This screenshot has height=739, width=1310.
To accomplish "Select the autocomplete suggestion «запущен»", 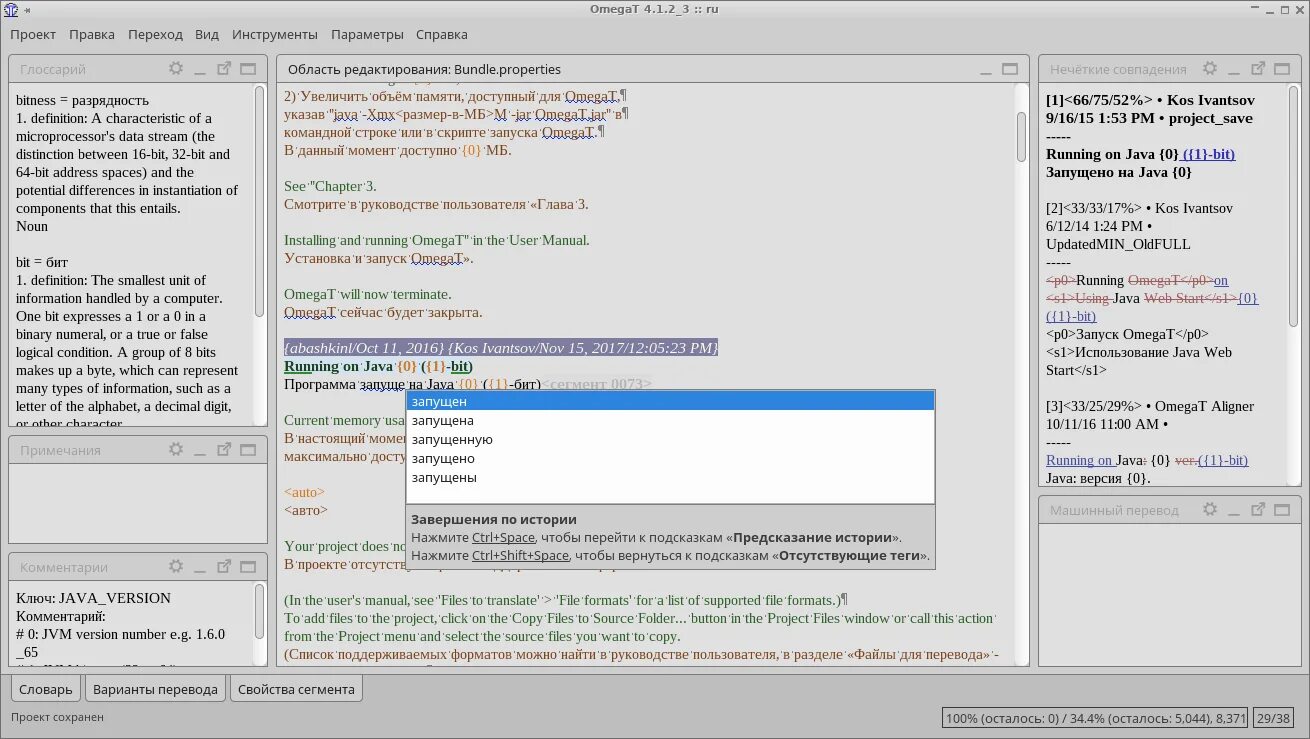I will pos(670,401).
